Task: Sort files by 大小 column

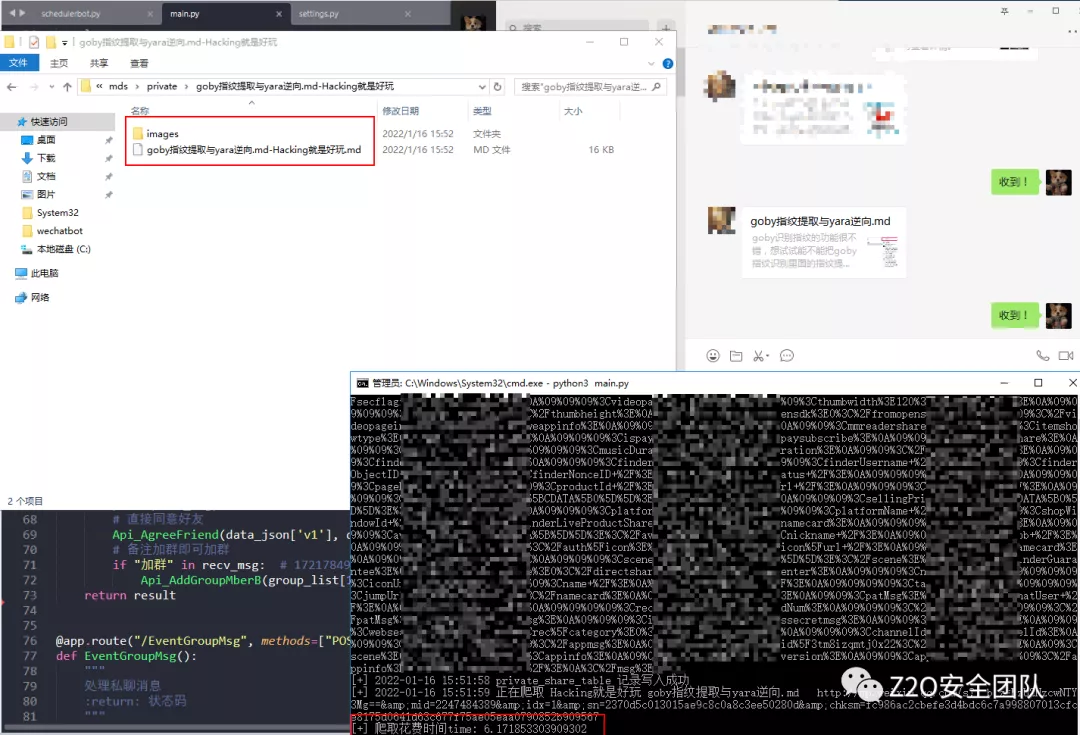Action: 573,111
